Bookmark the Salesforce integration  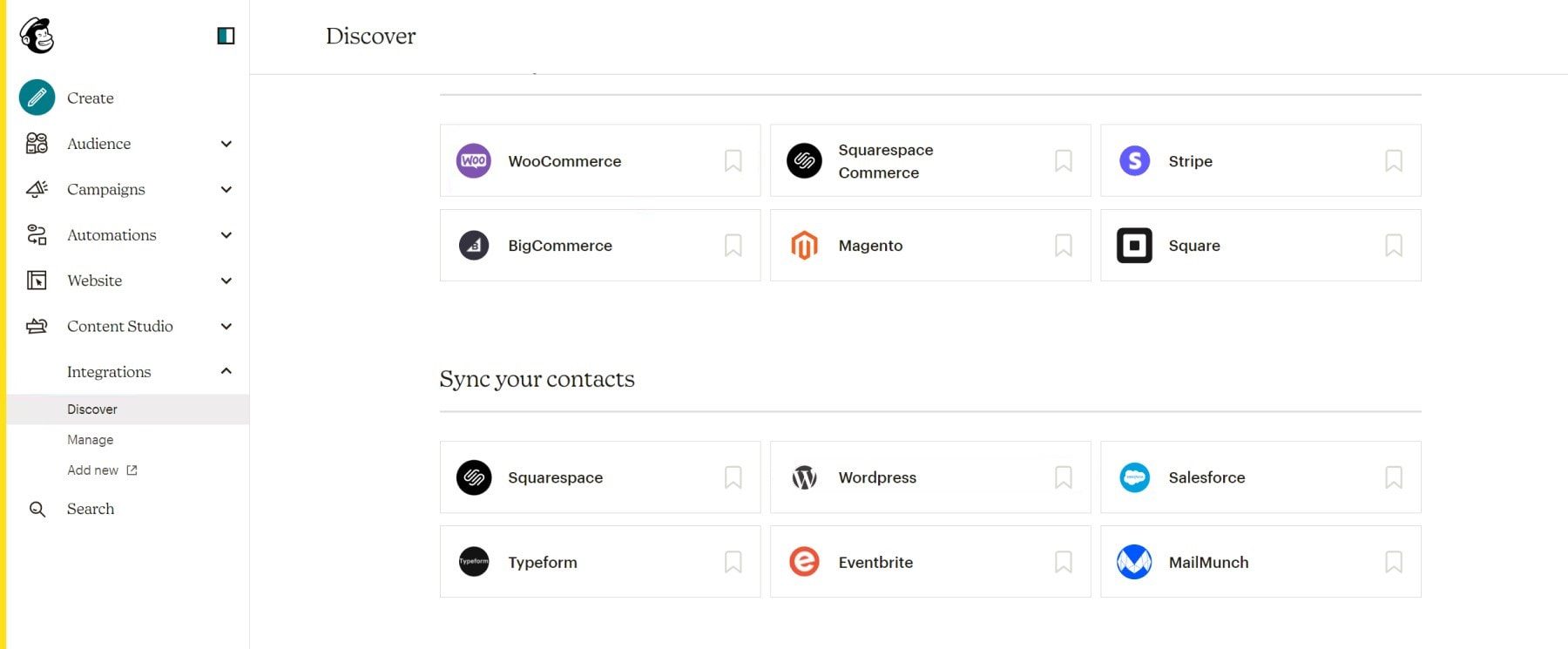tap(1394, 477)
